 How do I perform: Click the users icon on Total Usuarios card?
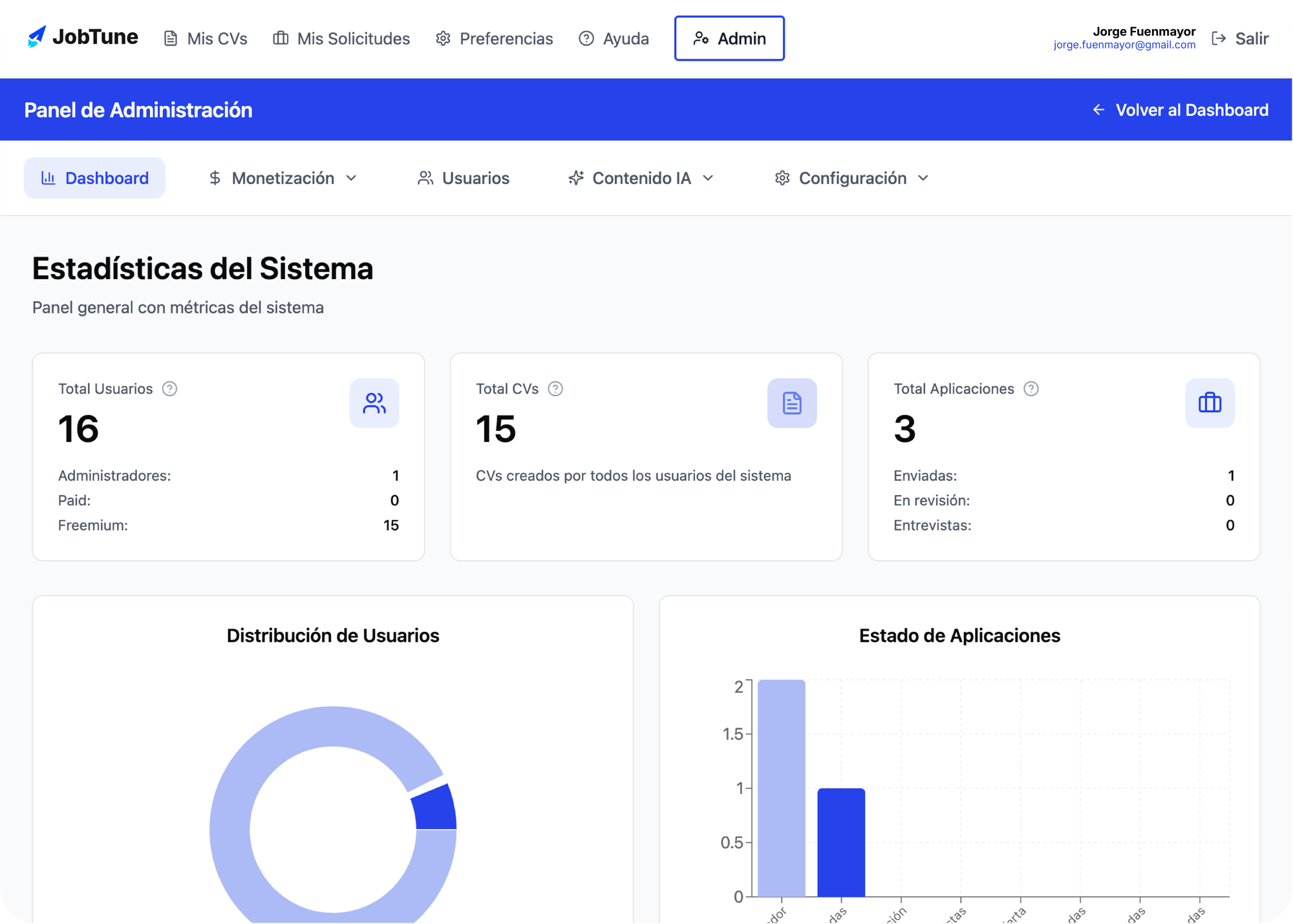tap(374, 403)
